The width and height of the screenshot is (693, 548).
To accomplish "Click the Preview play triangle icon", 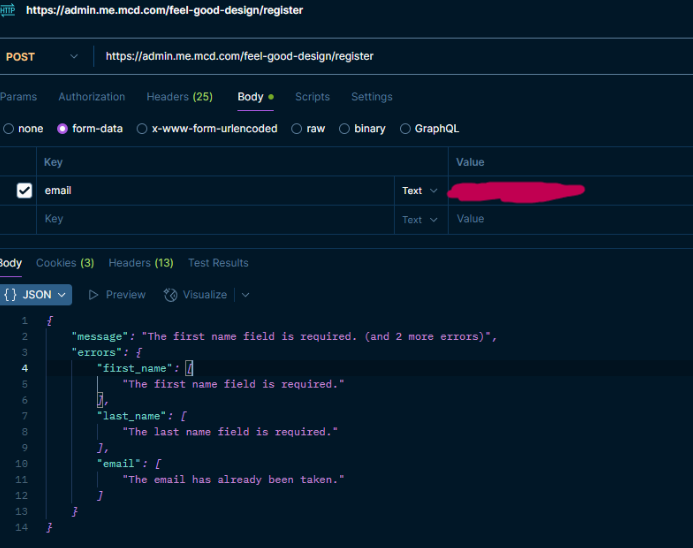I will [93, 295].
